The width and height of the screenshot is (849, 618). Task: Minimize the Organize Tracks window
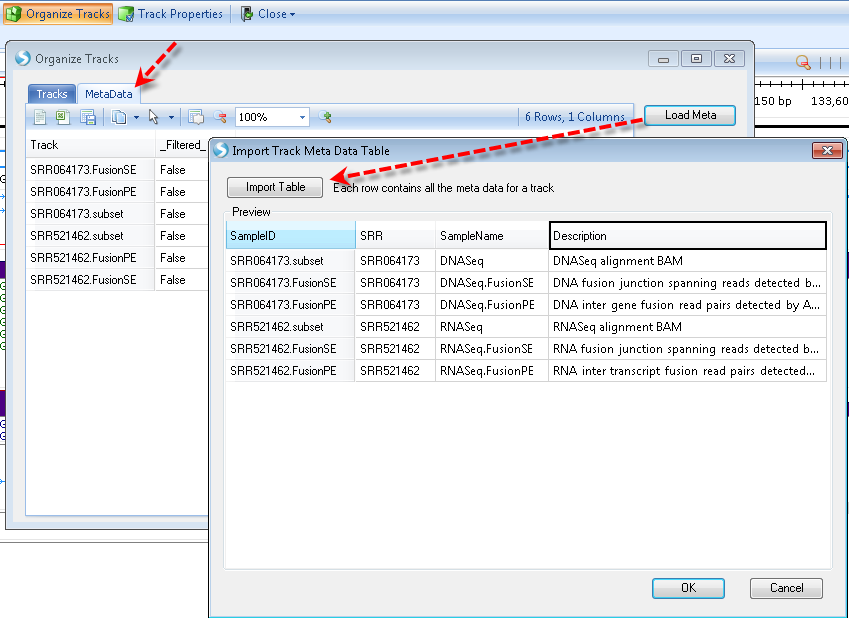click(x=663, y=58)
